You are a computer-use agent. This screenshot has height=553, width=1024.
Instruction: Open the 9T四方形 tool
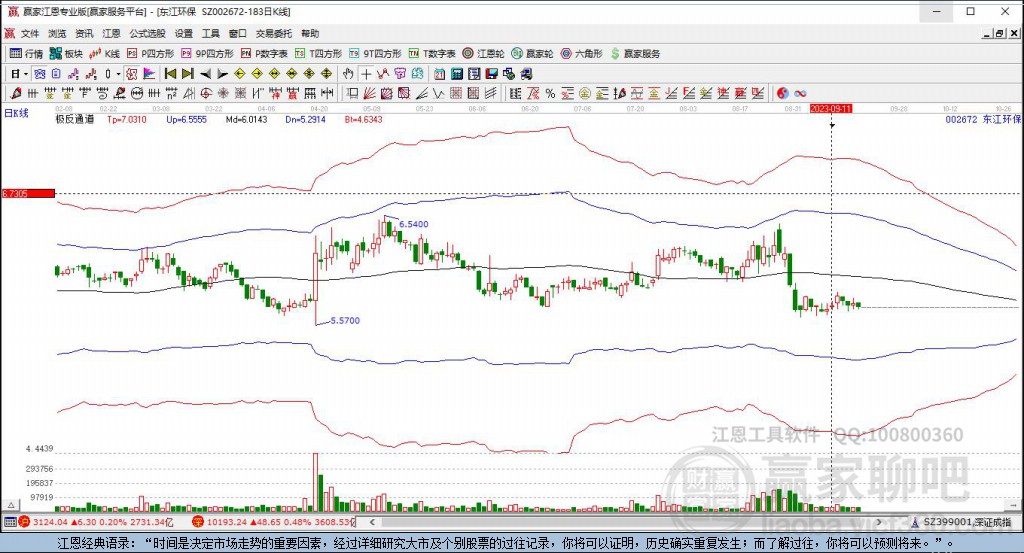click(x=375, y=54)
